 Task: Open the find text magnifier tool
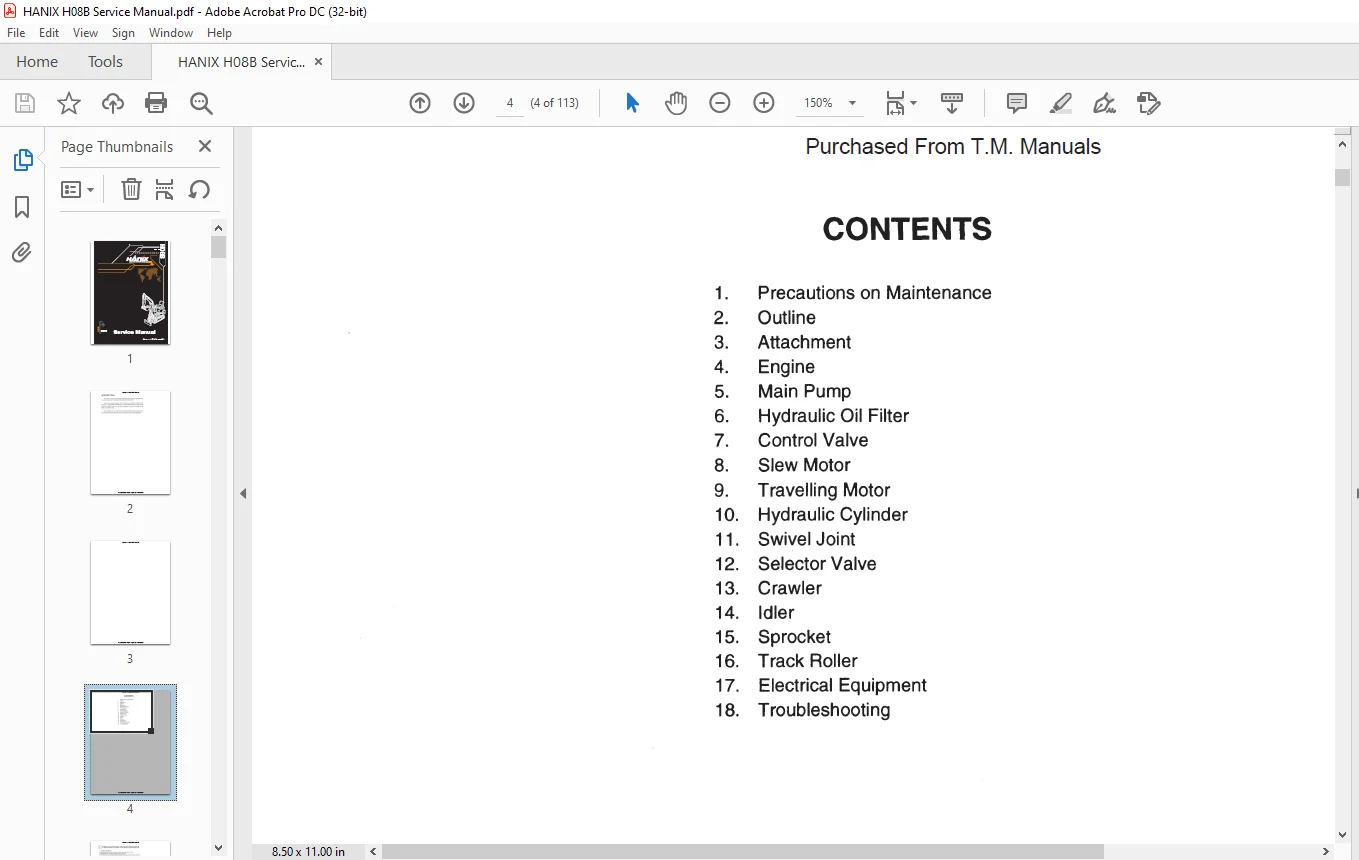point(201,103)
